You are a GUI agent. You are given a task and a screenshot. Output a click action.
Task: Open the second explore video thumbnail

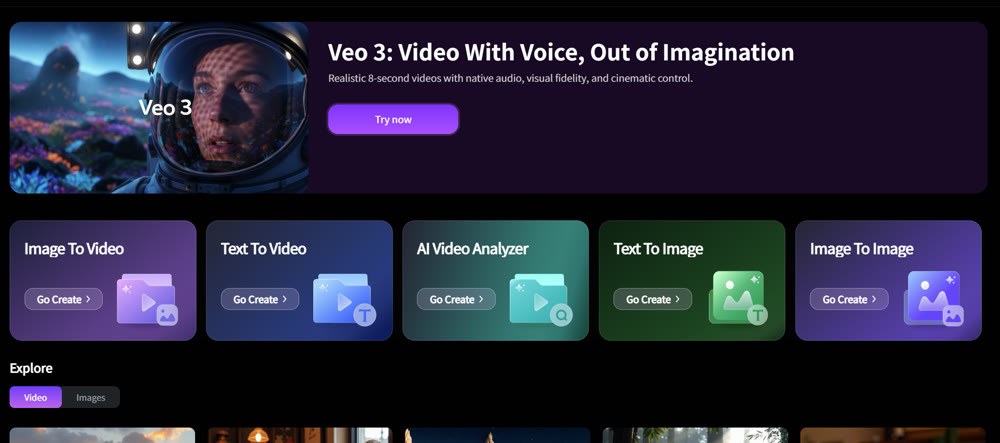pos(300,435)
